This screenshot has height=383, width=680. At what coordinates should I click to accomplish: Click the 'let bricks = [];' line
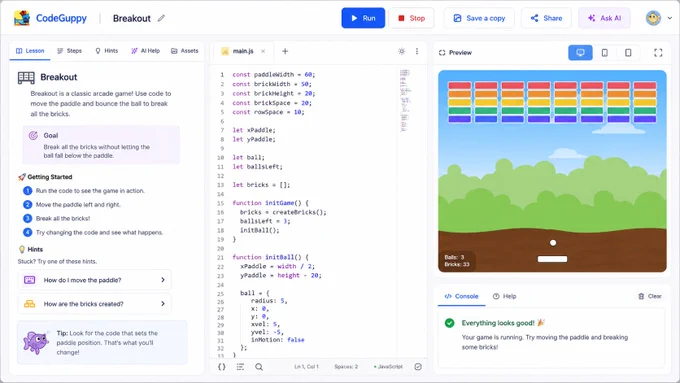coord(261,184)
